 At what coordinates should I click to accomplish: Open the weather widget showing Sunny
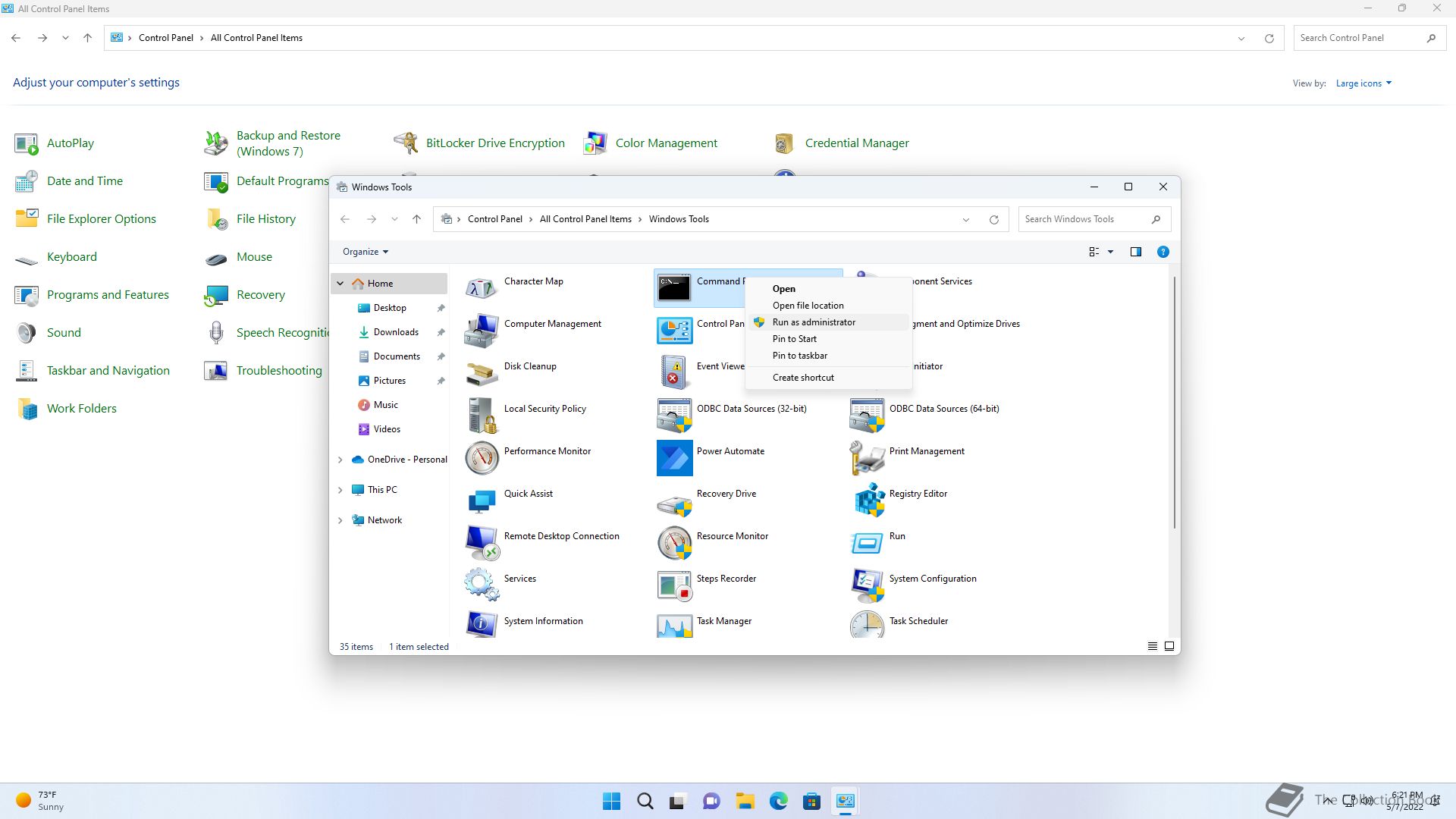[40, 802]
